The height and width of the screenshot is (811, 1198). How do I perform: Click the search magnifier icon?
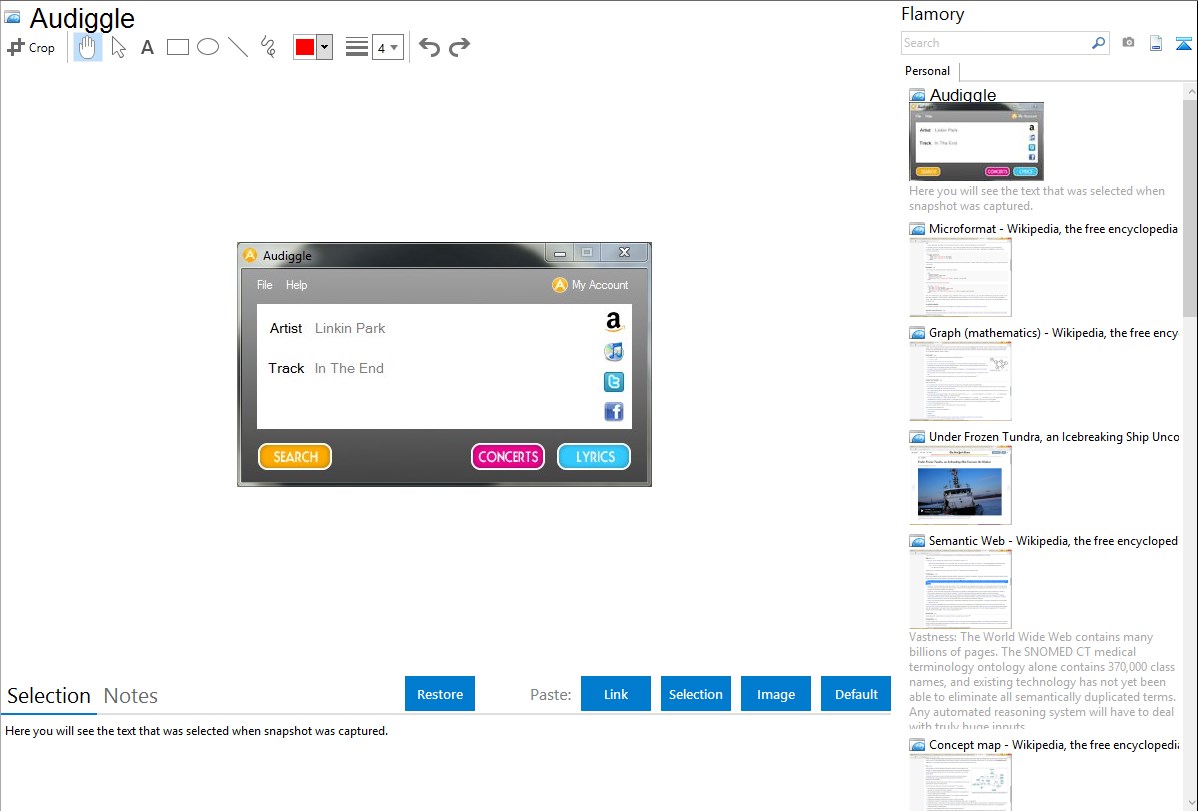(1099, 43)
